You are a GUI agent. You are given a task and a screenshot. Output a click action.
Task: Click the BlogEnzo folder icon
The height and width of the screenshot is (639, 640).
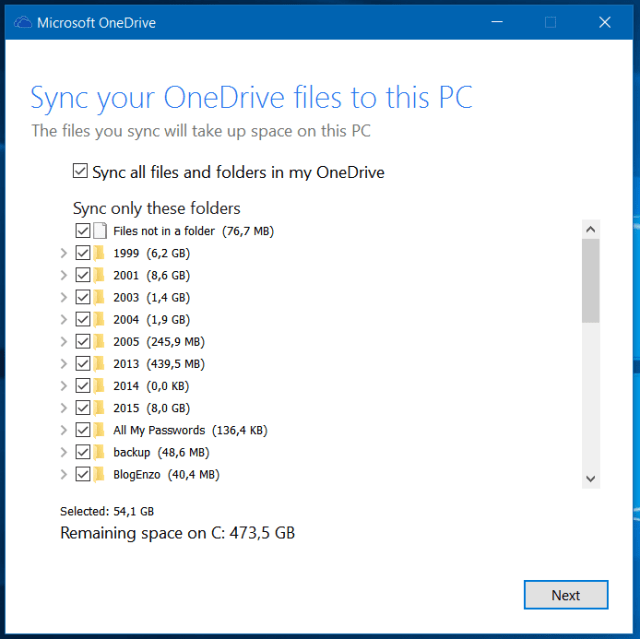(99, 474)
